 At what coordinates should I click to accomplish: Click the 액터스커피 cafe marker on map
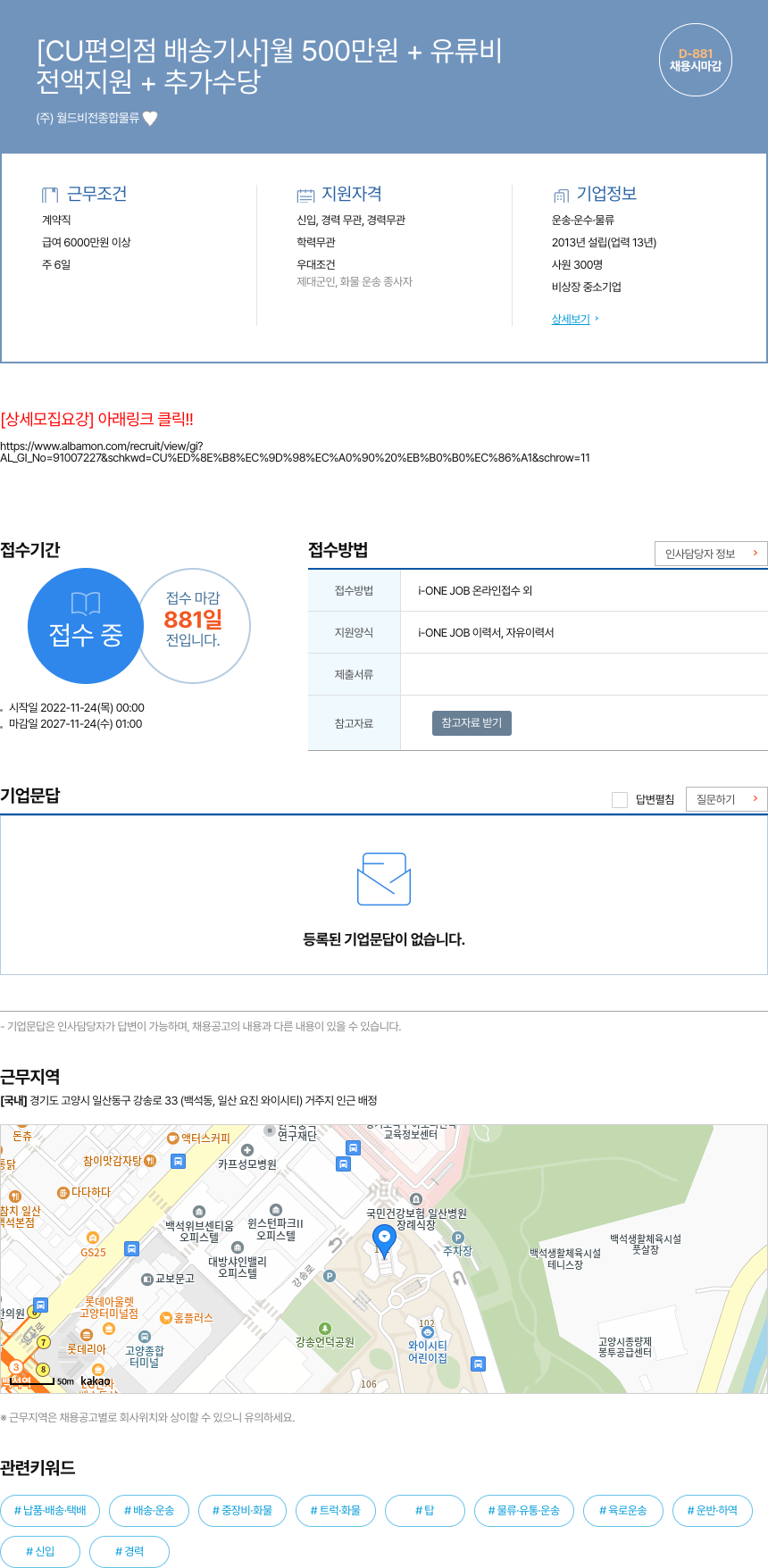coord(172,1138)
